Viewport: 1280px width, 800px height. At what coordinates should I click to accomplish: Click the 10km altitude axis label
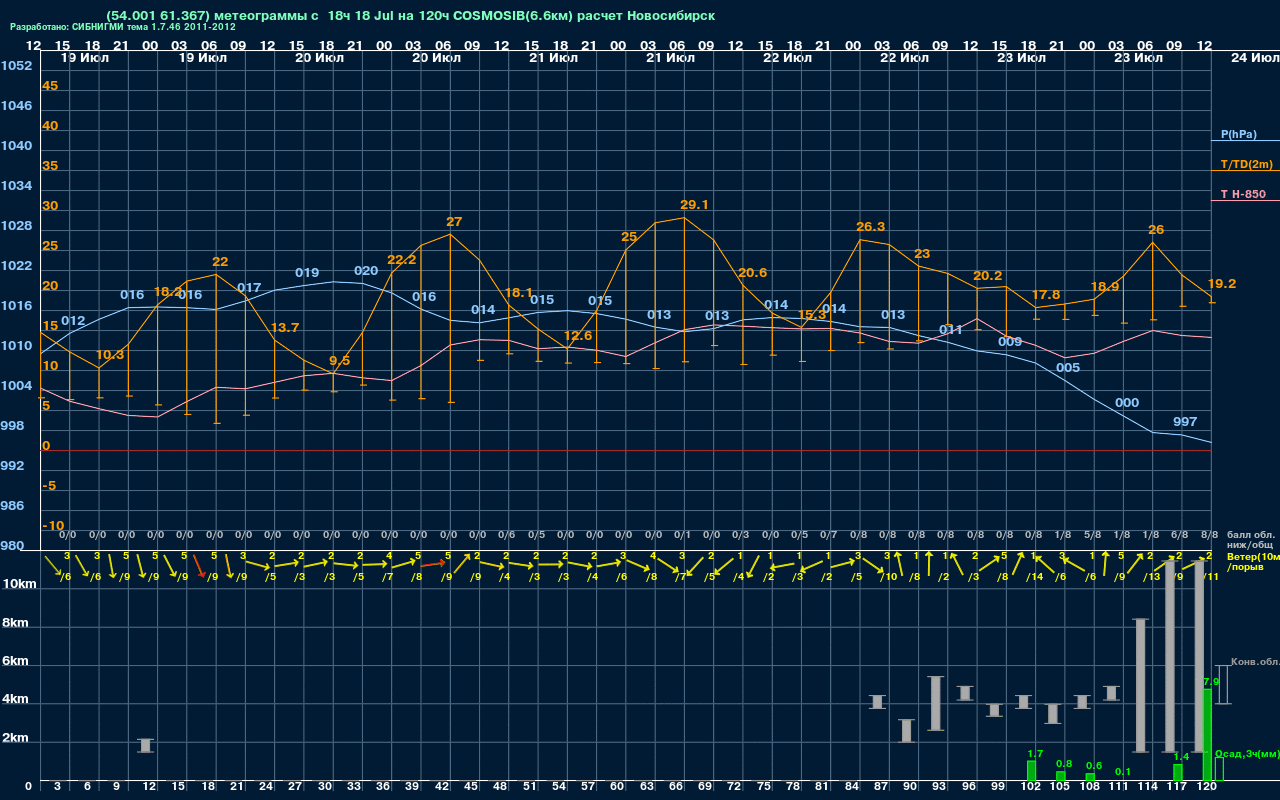tap(17, 584)
